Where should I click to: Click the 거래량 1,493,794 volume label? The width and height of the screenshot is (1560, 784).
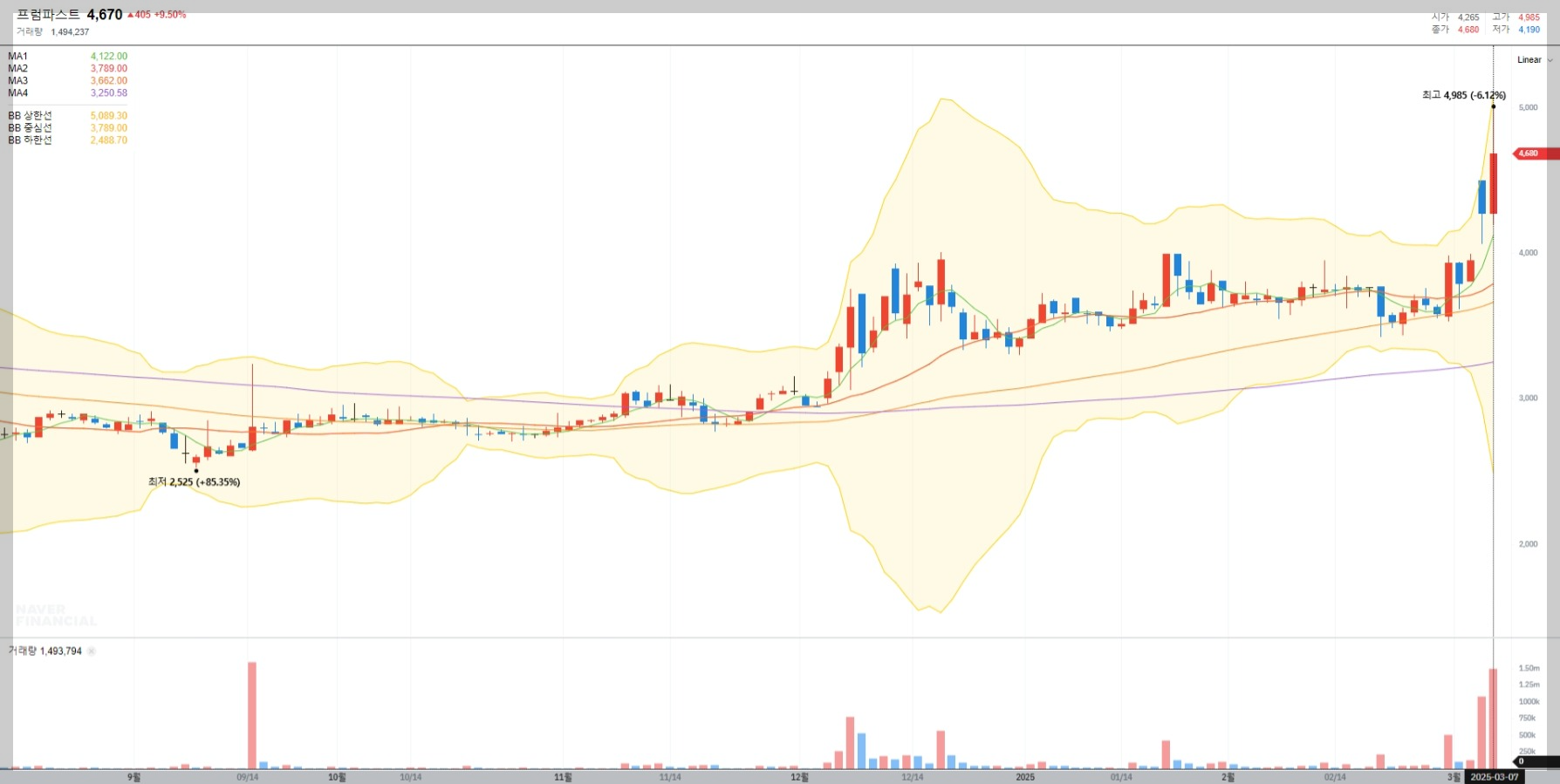(x=45, y=651)
